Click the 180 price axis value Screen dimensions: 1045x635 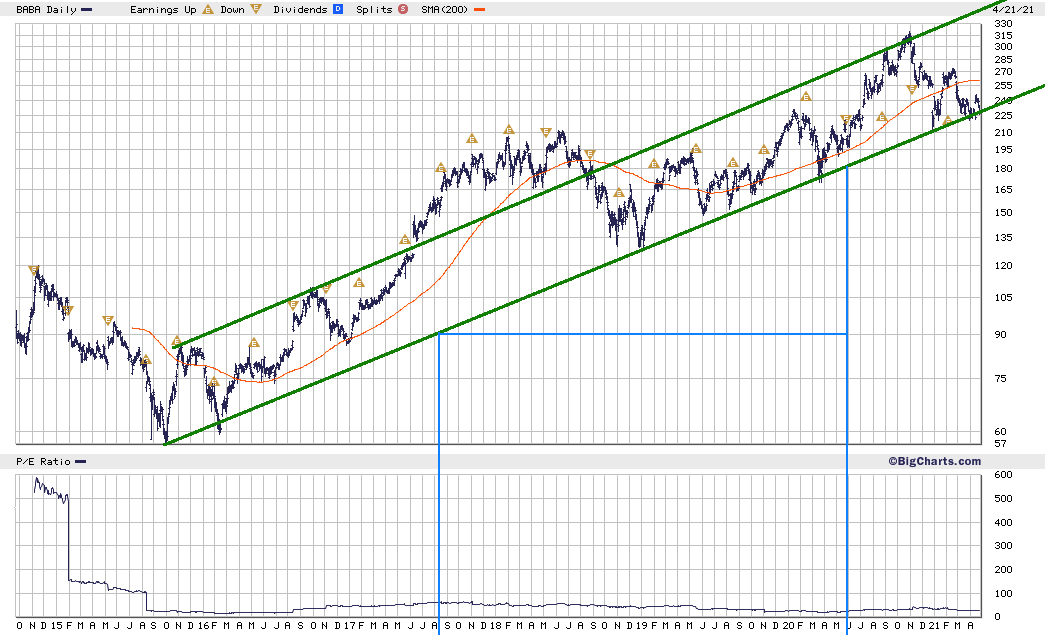[1003, 168]
